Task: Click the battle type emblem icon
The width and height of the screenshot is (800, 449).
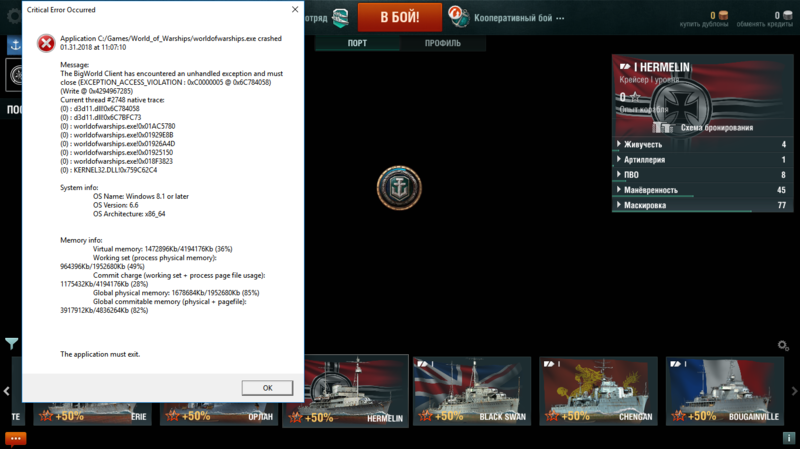Action: [458, 17]
